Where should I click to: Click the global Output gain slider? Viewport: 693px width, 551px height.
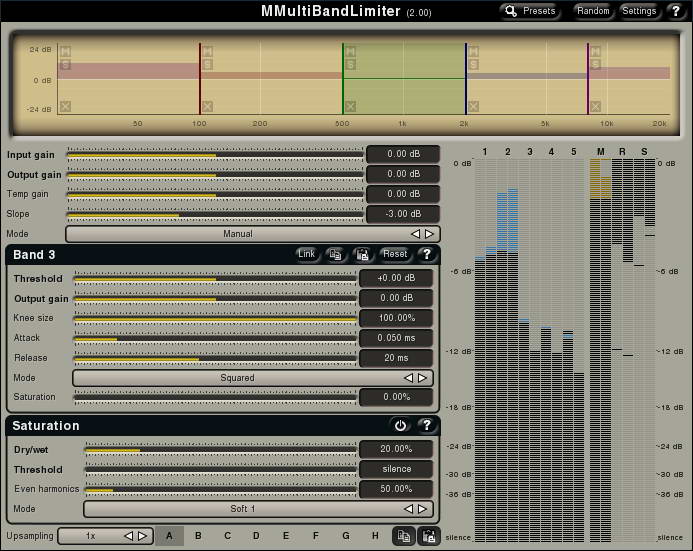click(x=215, y=174)
